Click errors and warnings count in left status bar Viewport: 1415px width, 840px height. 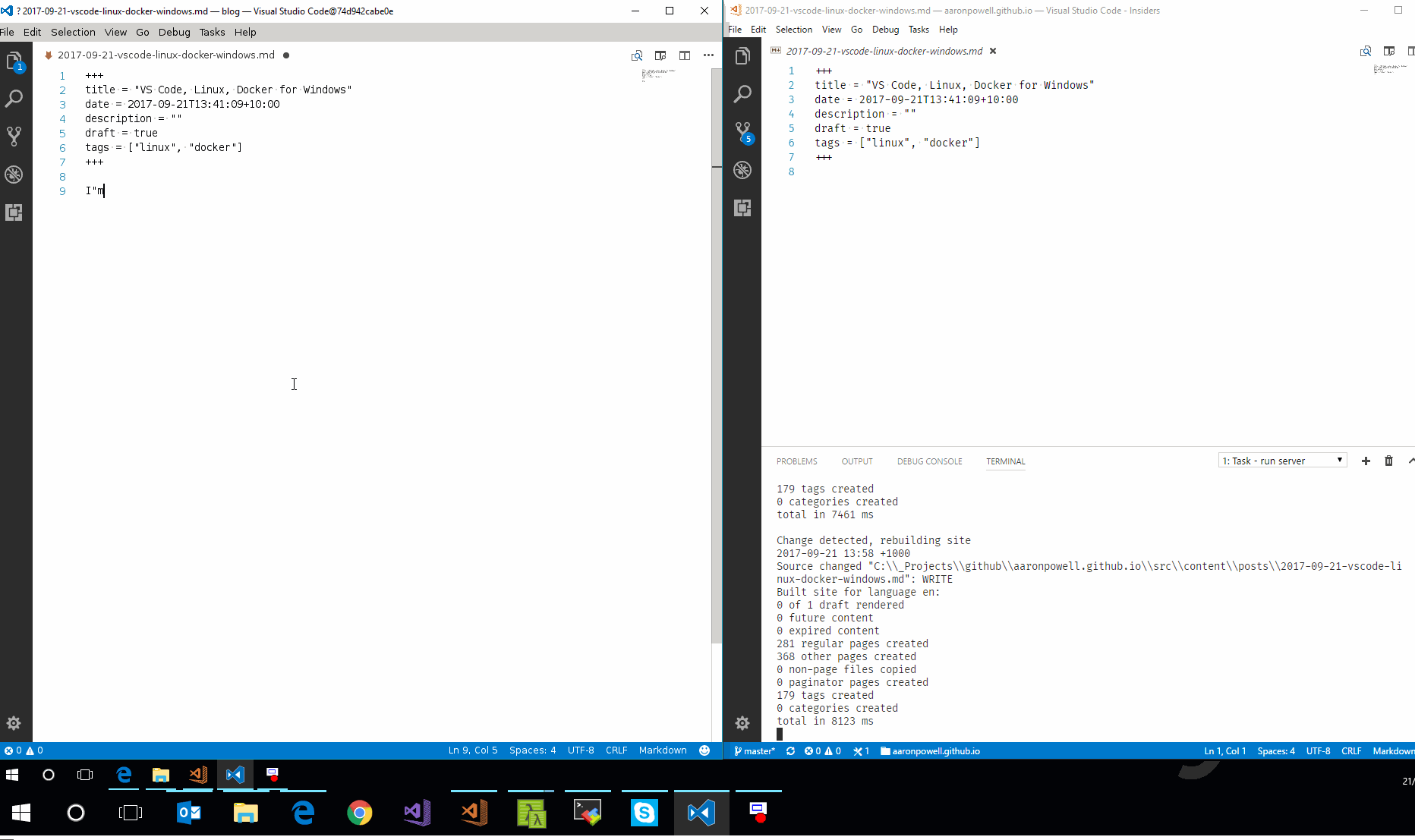pyautogui.click(x=24, y=750)
